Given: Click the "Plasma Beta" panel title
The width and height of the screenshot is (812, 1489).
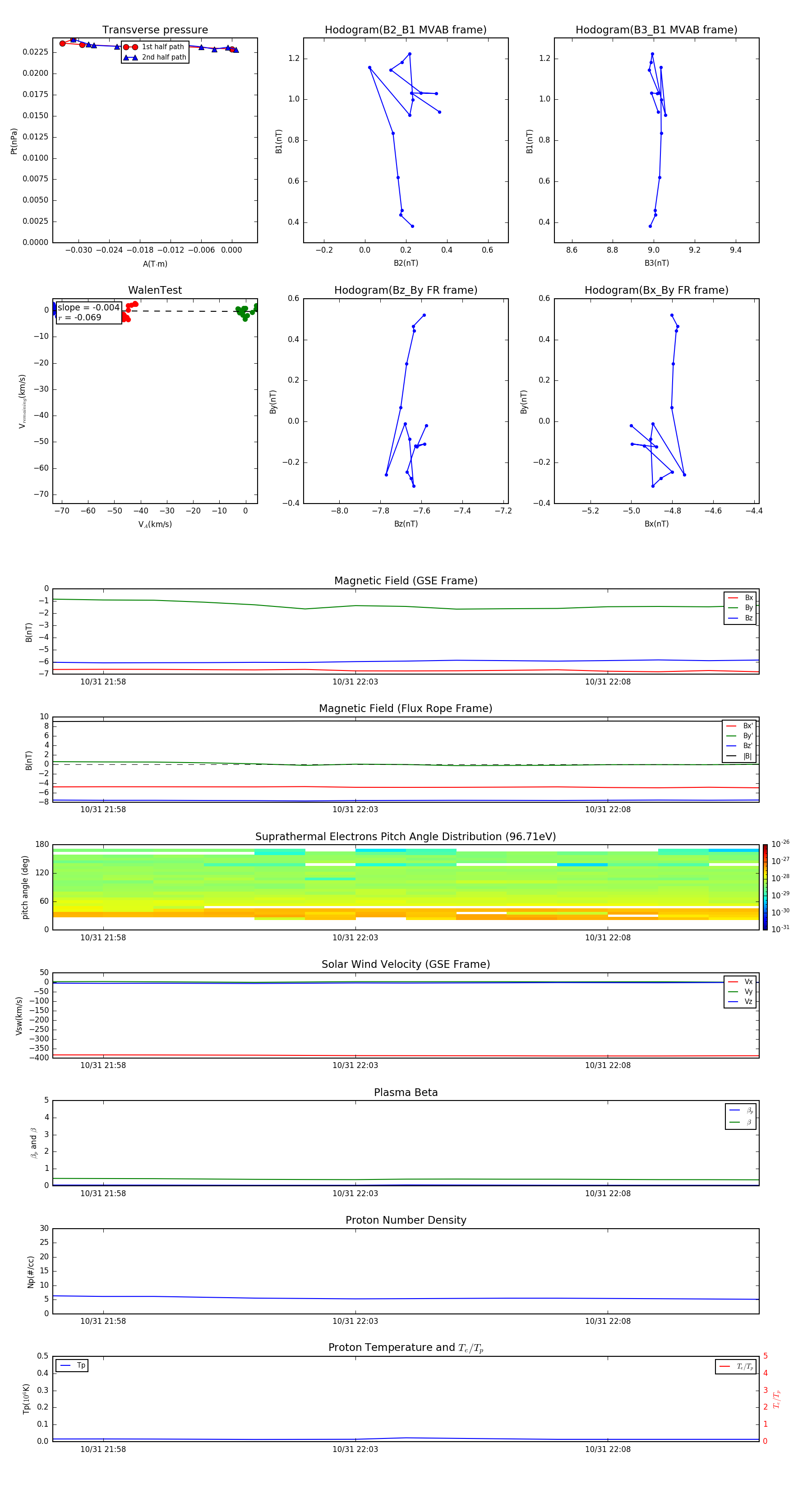Looking at the screenshot, I should coord(406,1093).
